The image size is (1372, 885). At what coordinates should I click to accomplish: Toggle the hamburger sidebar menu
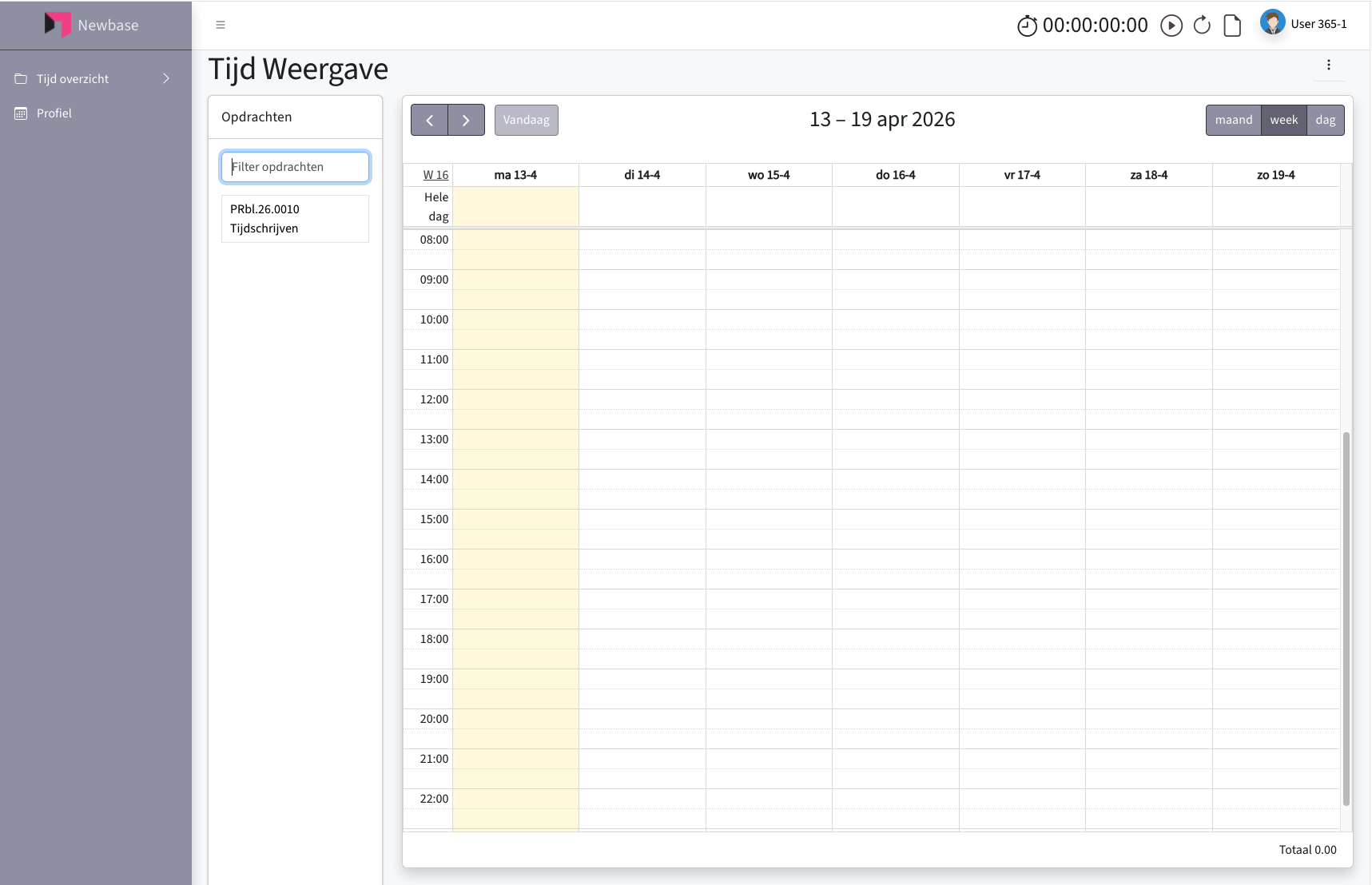(221, 25)
